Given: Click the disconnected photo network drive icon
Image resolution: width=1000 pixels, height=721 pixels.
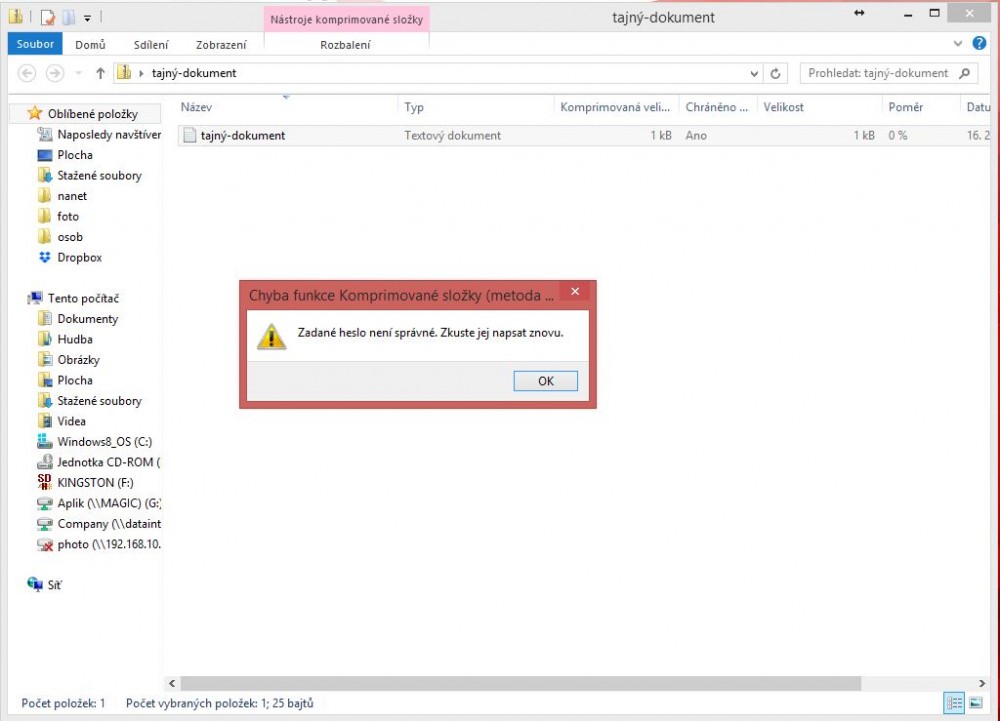Looking at the screenshot, I should [x=44, y=544].
